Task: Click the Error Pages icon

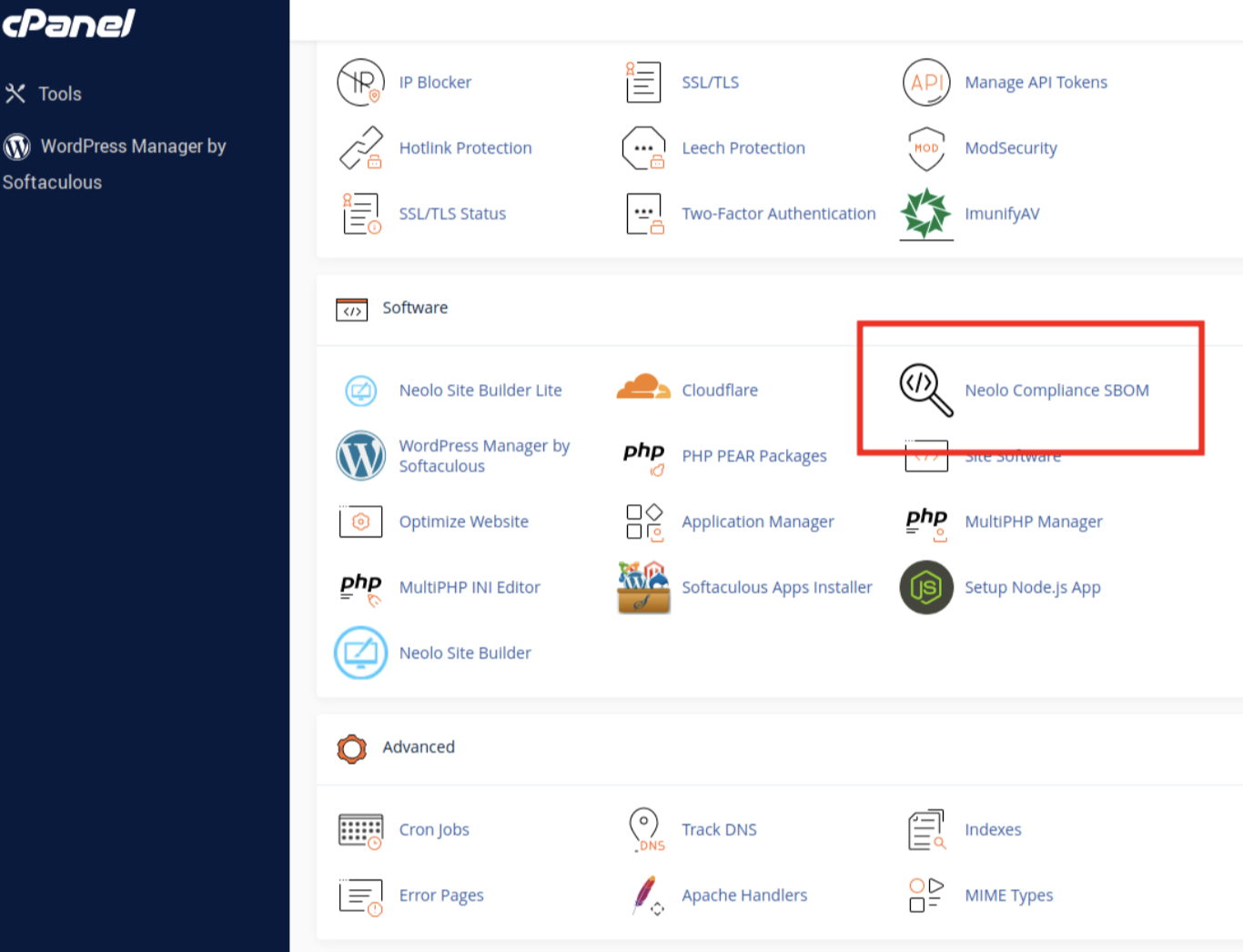Action: [x=361, y=896]
